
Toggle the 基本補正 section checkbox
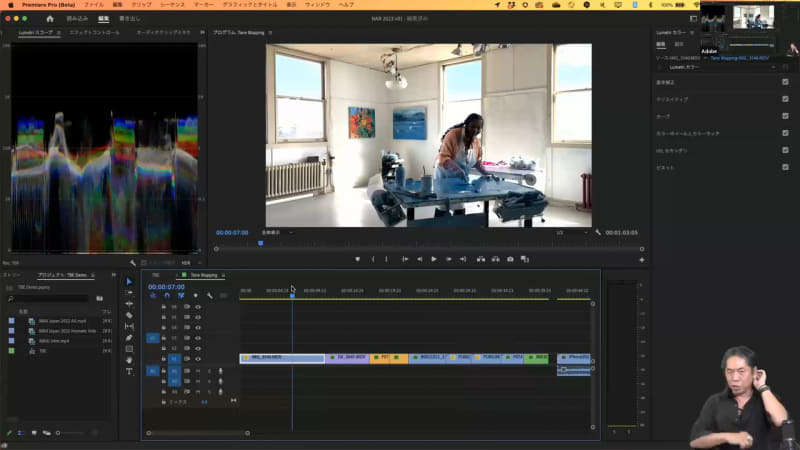click(x=785, y=82)
